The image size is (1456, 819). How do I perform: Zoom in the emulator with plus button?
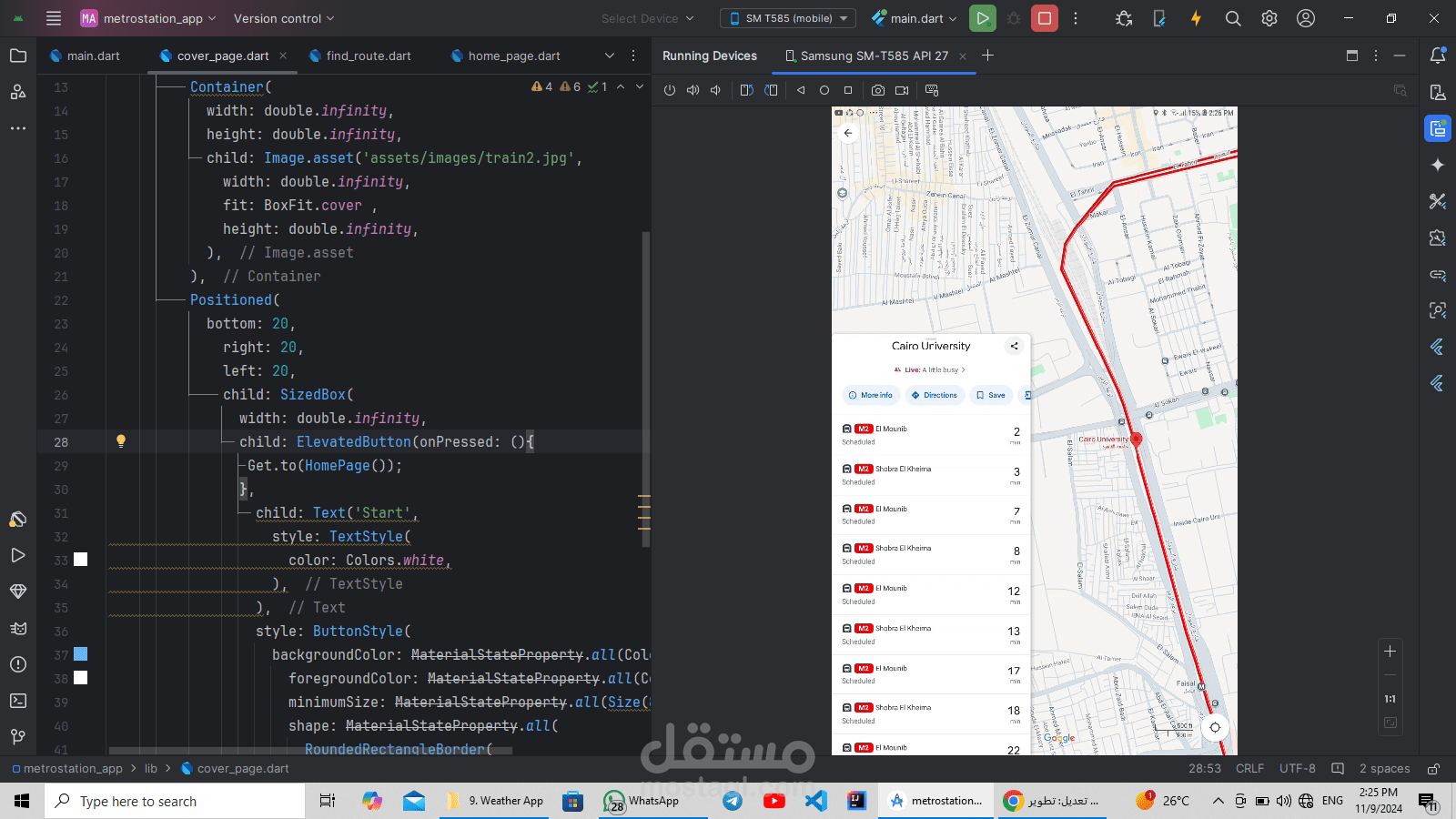[1390, 651]
